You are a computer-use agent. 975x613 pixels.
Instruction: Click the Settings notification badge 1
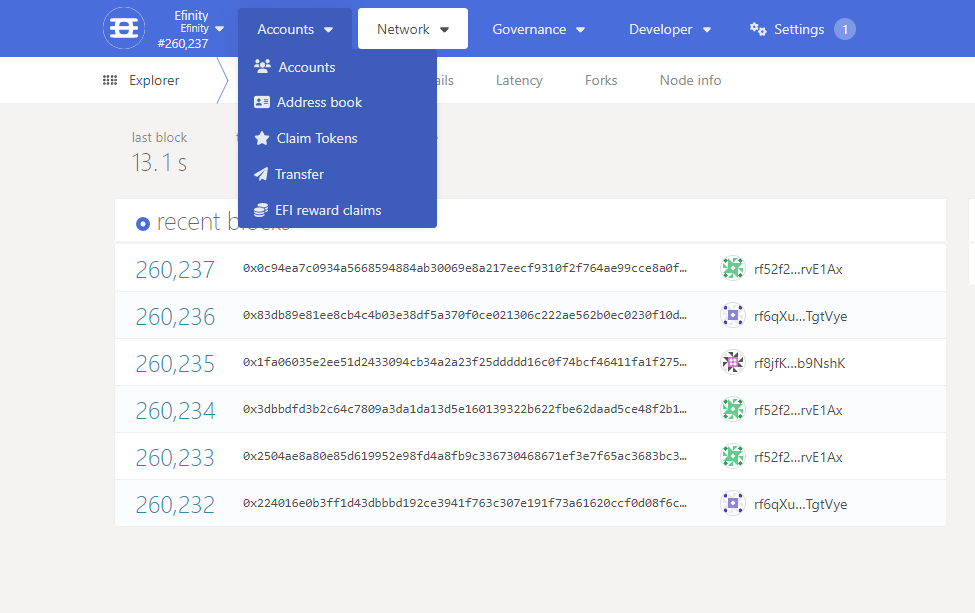844,29
